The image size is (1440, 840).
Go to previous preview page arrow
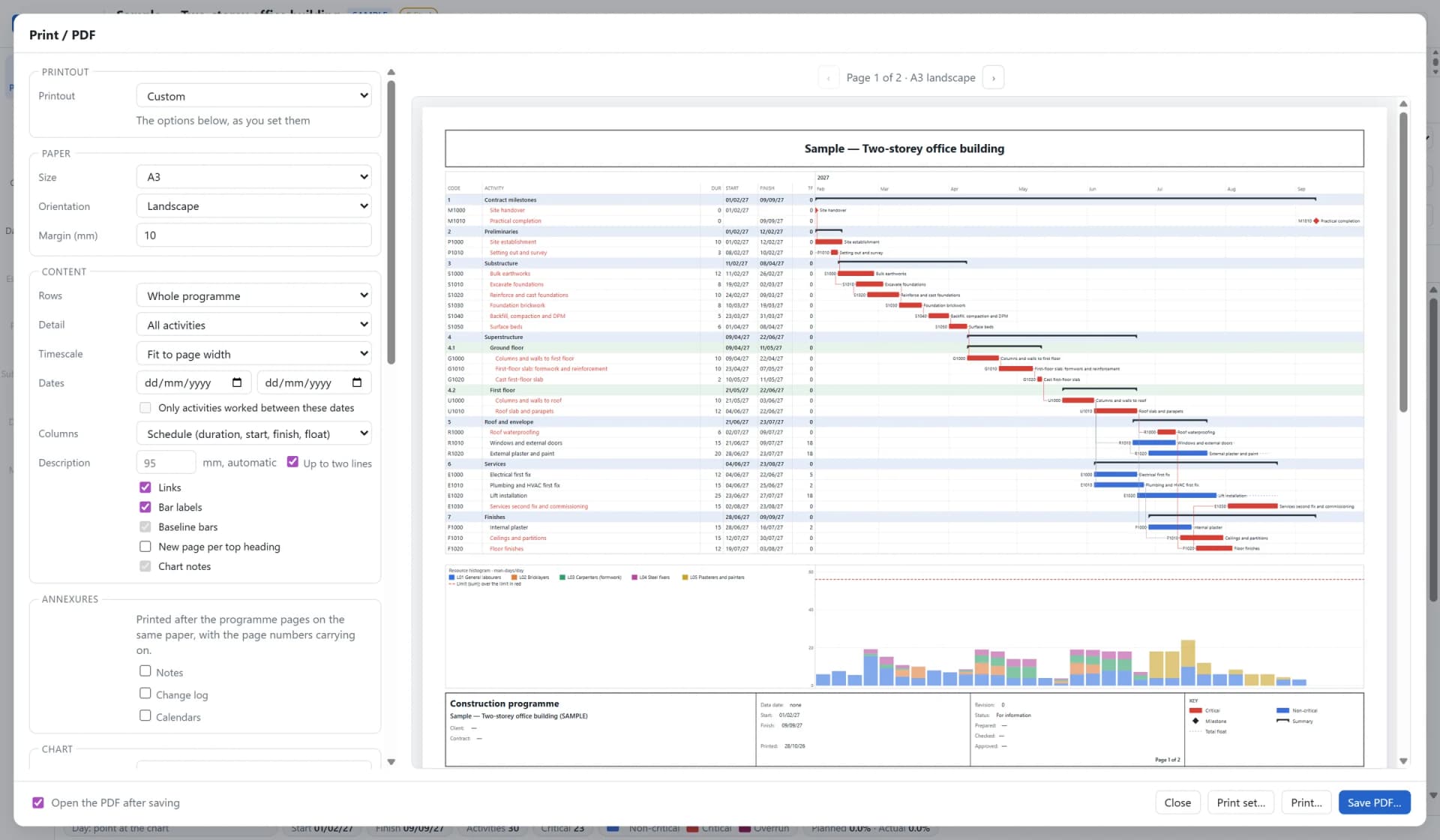[828, 77]
